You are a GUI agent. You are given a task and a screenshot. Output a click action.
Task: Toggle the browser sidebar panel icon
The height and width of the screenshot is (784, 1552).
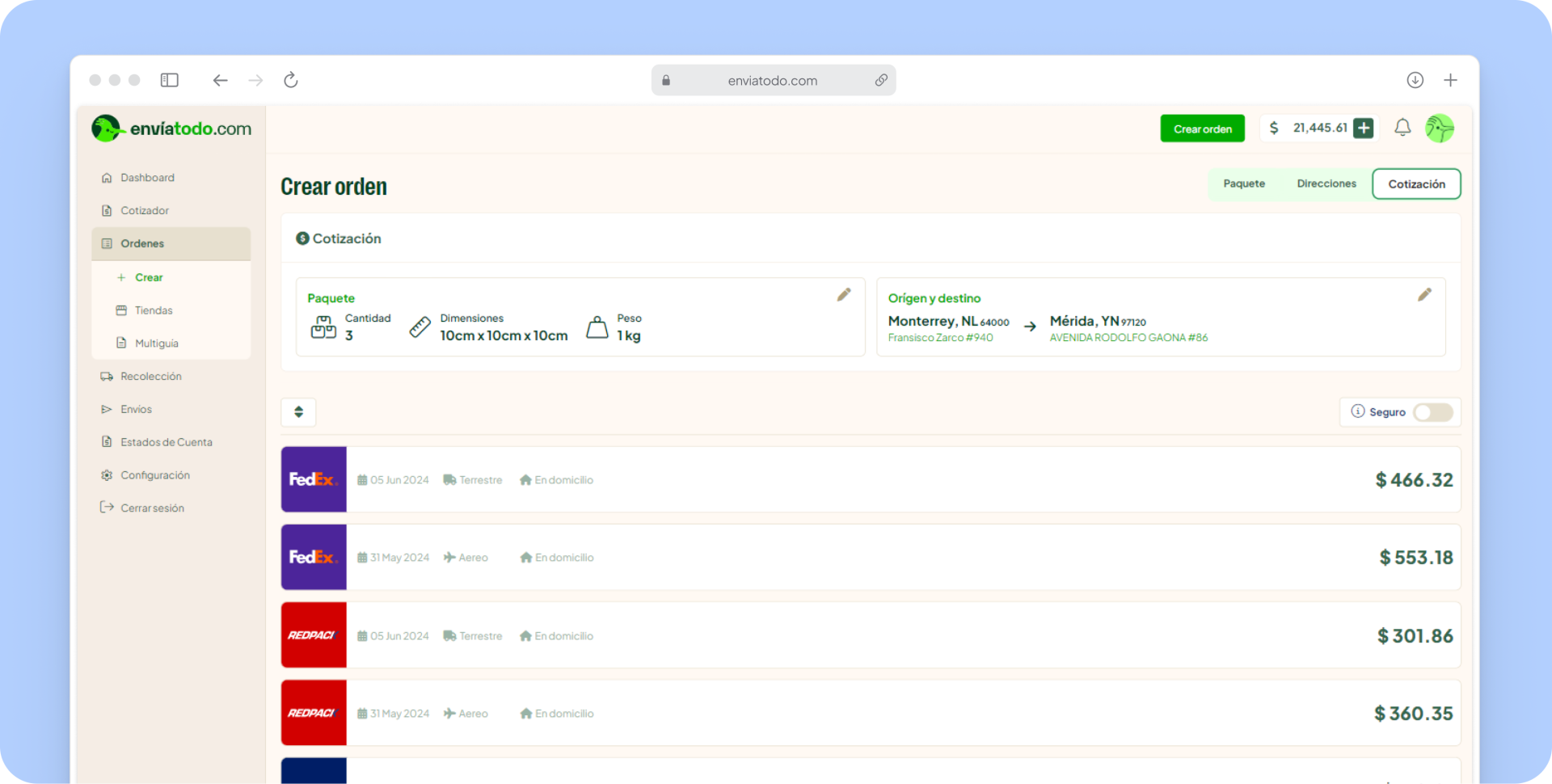(x=170, y=80)
